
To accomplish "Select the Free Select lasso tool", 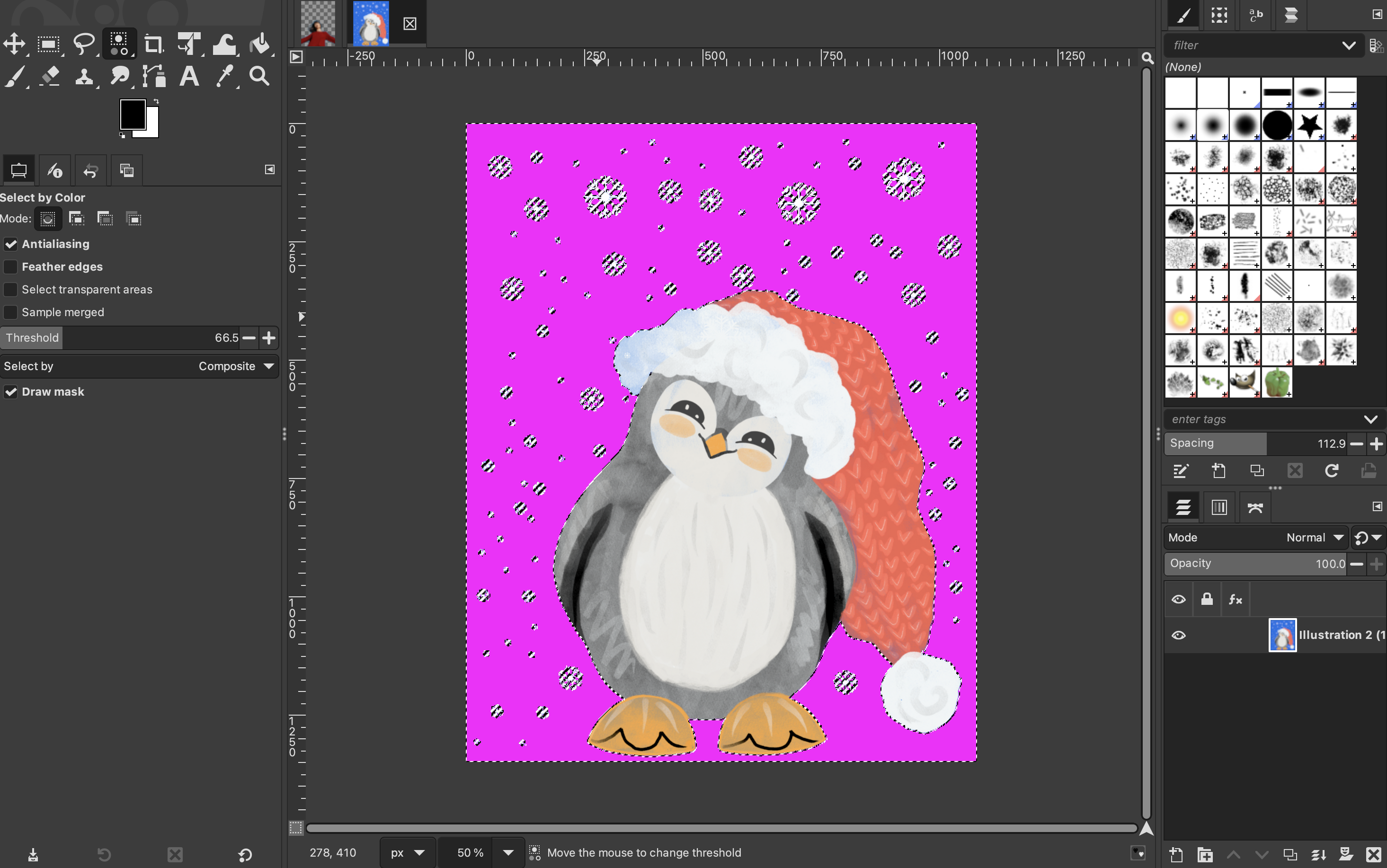I will click(x=84, y=44).
